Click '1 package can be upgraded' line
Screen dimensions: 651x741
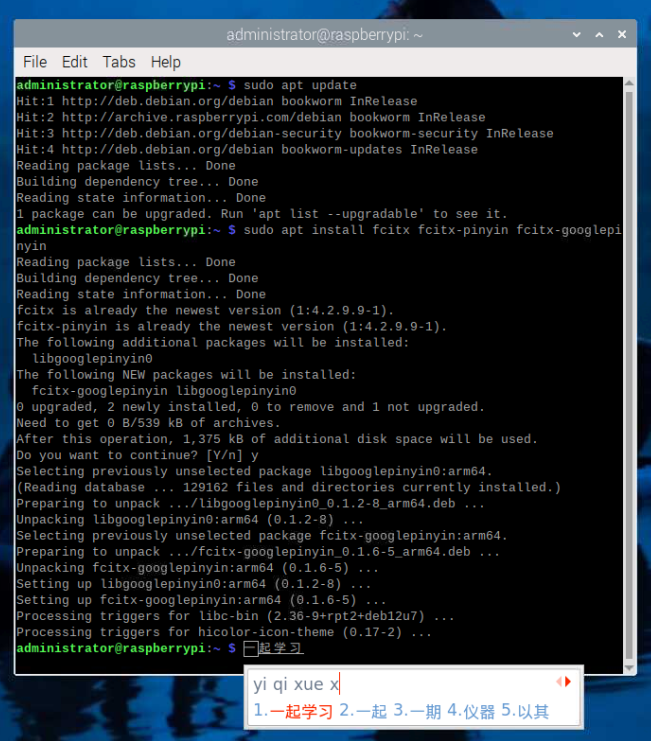[x=262, y=214]
